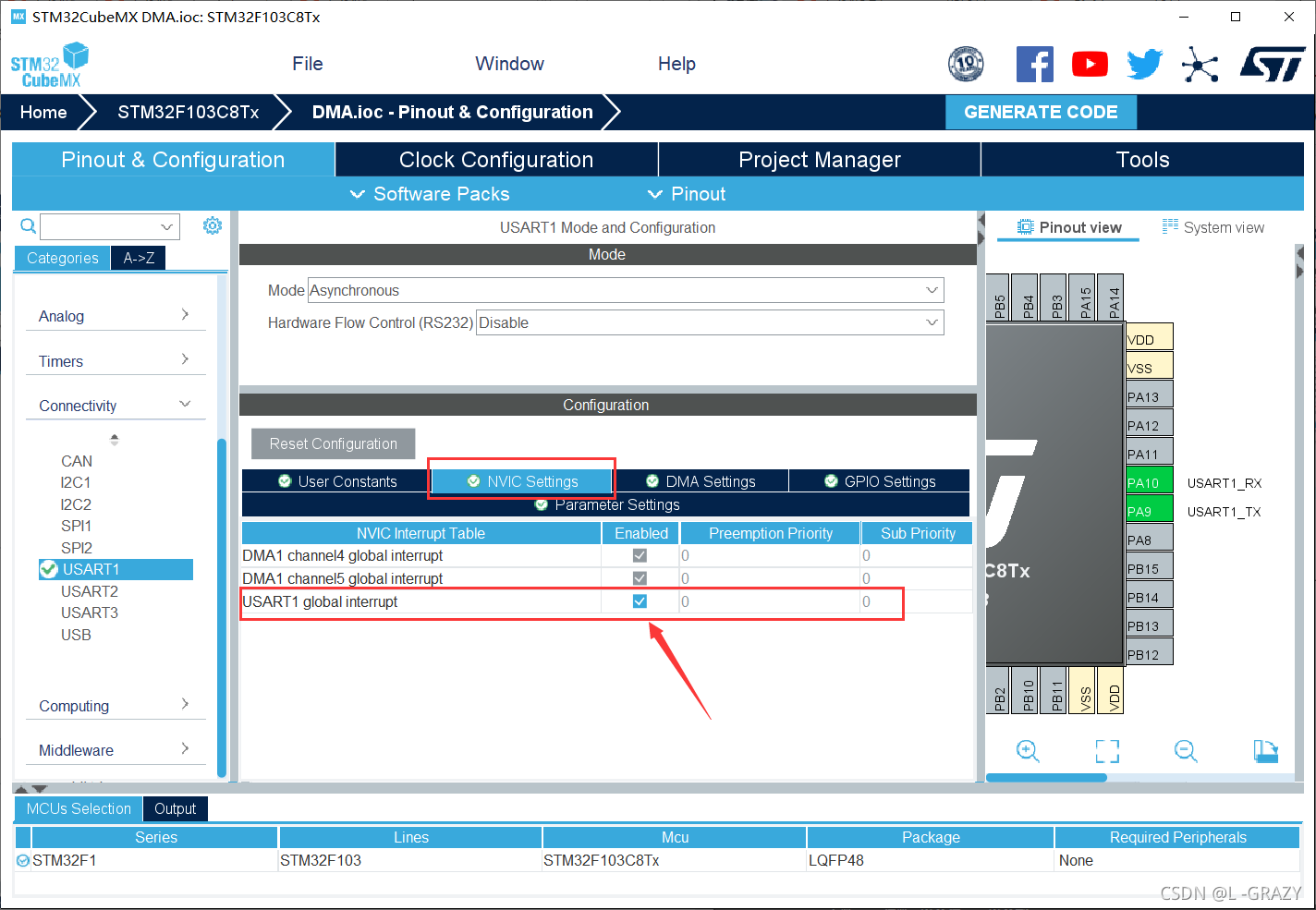The width and height of the screenshot is (1316, 910).
Task: Switch to Clock Configuration tab
Action: click(x=496, y=159)
